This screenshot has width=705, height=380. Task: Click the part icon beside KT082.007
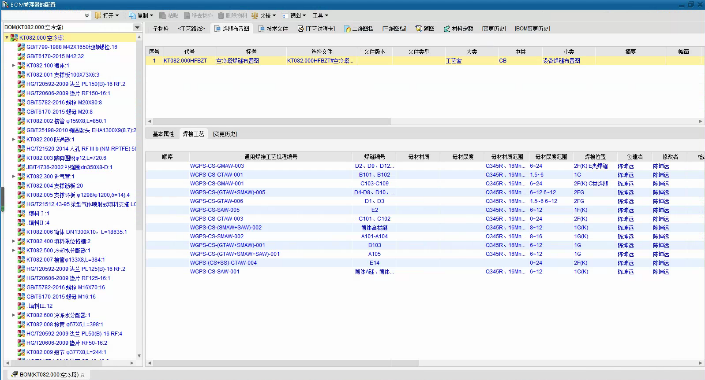click(x=21, y=259)
